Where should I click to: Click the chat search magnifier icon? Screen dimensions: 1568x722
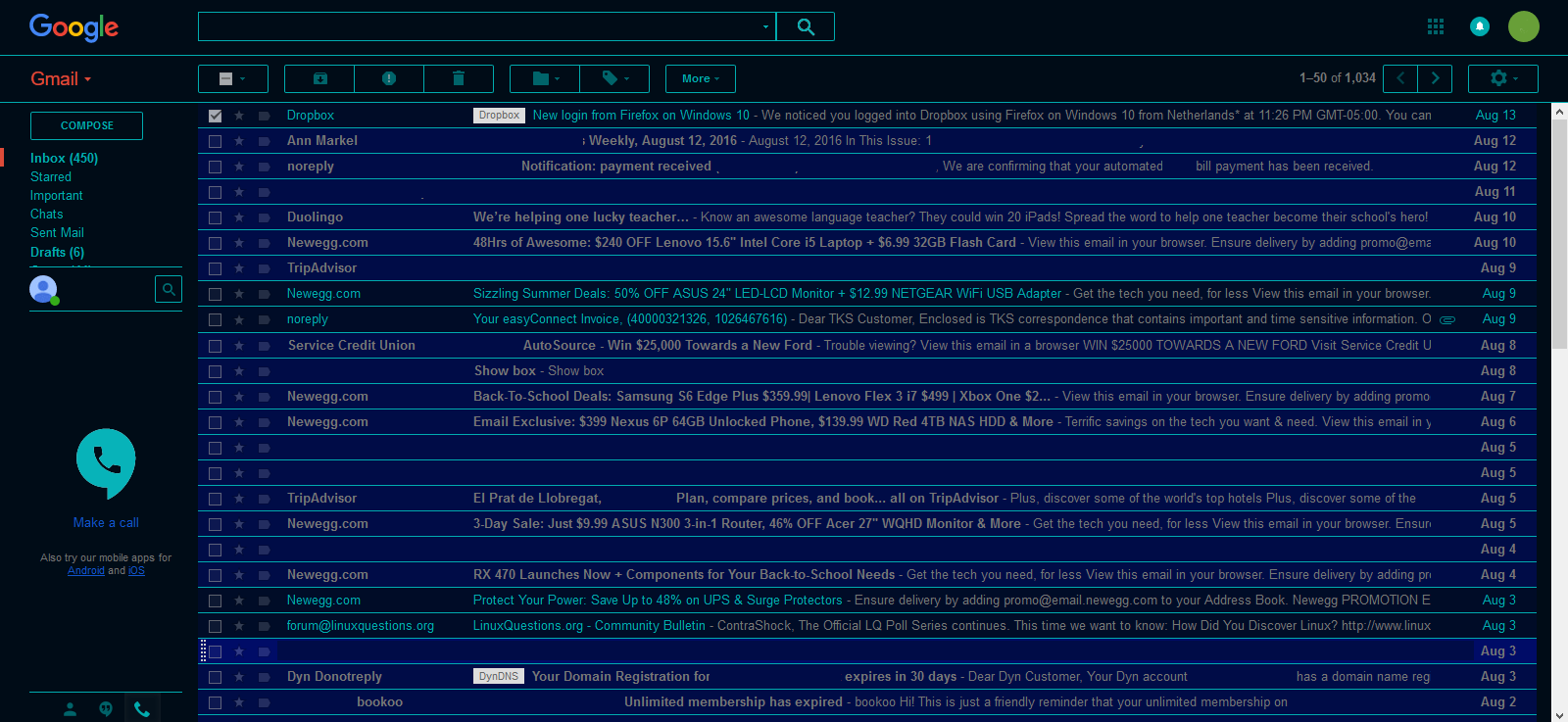(169, 289)
